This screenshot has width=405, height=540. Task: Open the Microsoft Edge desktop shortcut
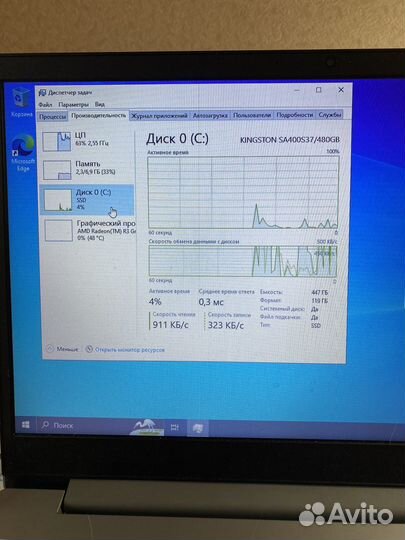(x=23, y=153)
